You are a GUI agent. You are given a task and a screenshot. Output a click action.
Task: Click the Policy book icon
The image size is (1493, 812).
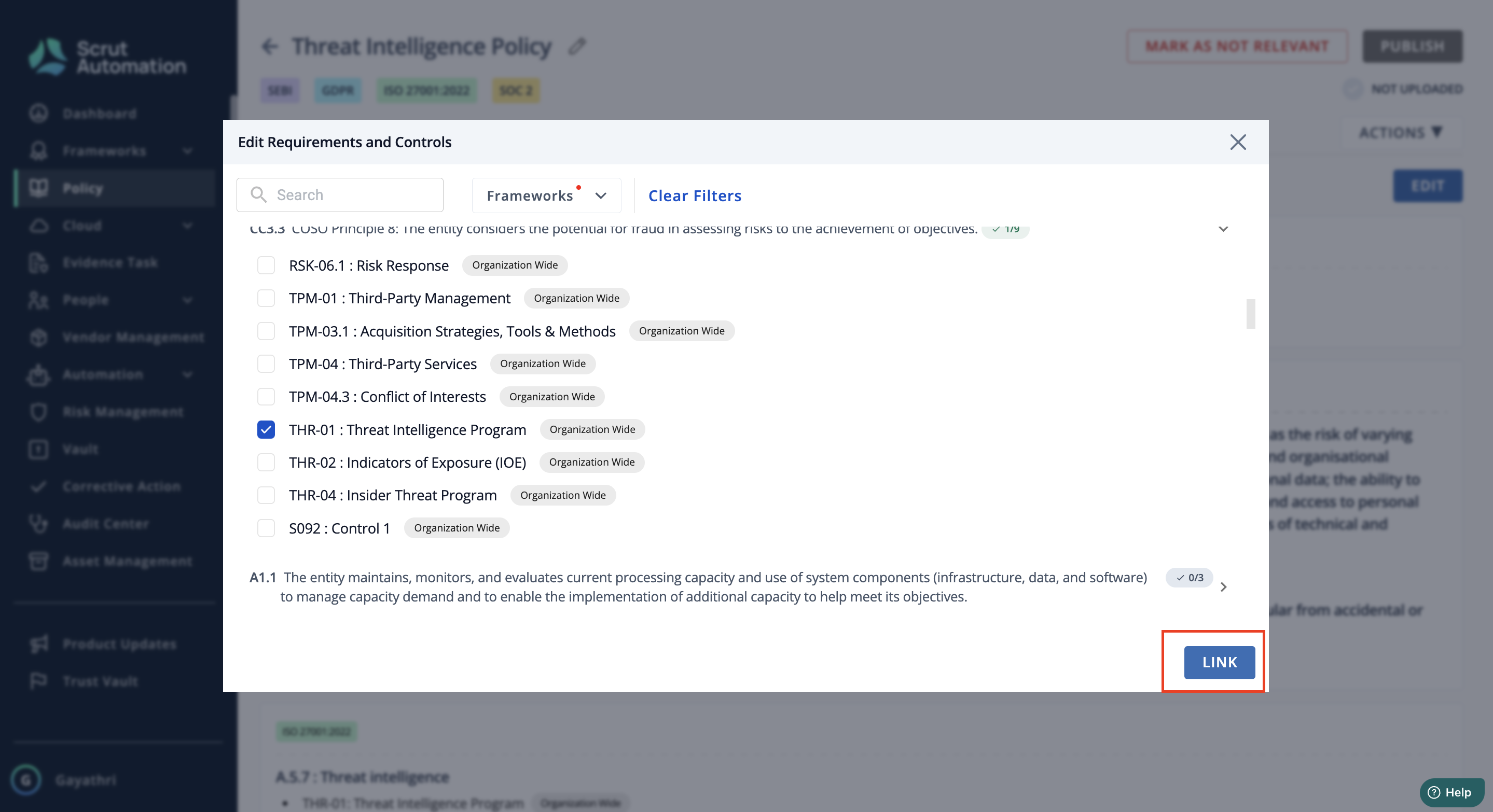pos(38,188)
